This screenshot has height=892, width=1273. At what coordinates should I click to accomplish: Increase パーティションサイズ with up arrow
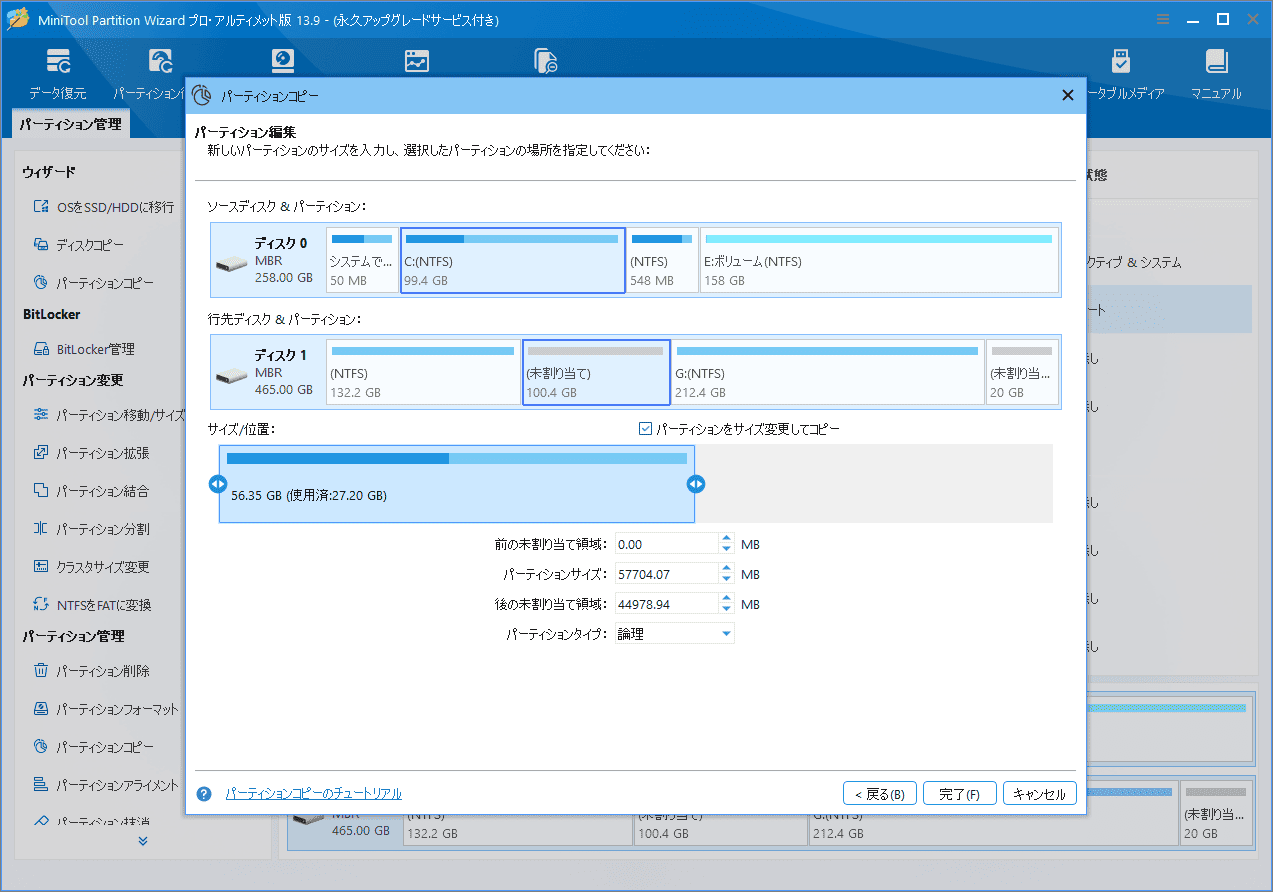tap(727, 569)
